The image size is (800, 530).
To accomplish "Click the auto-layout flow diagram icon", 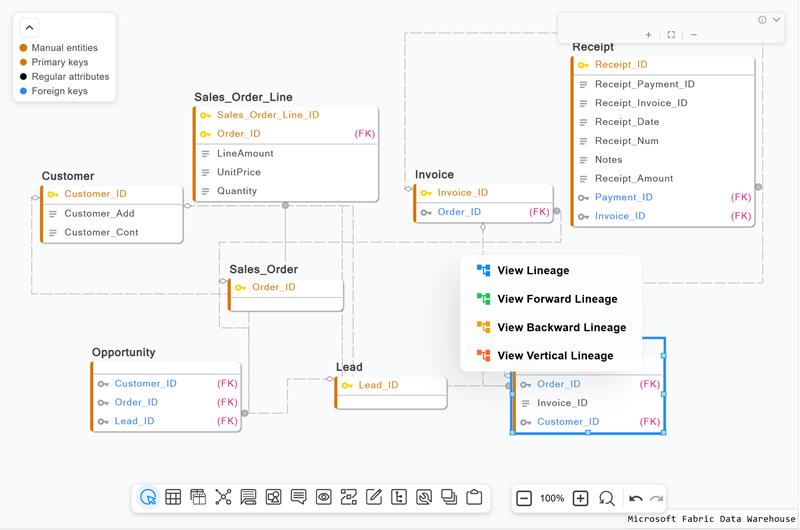I will [x=348, y=497].
